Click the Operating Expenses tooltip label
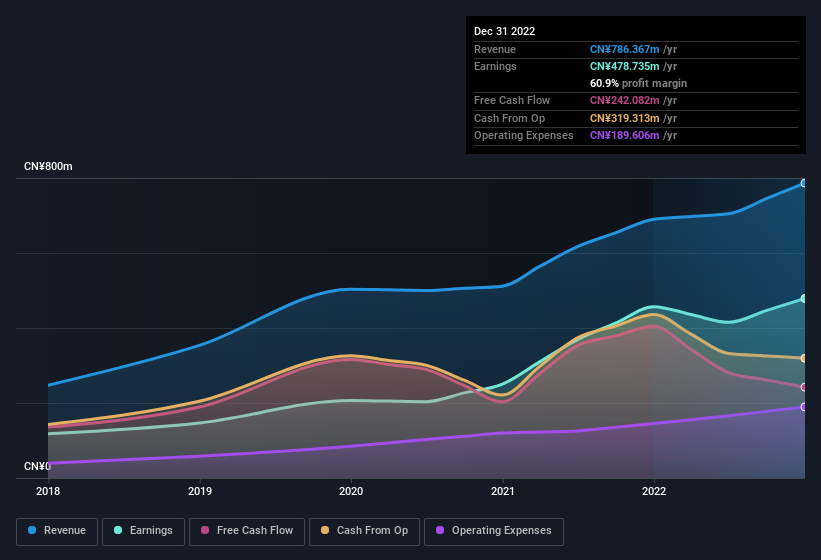 pyautogui.click(x=524, y=136)
